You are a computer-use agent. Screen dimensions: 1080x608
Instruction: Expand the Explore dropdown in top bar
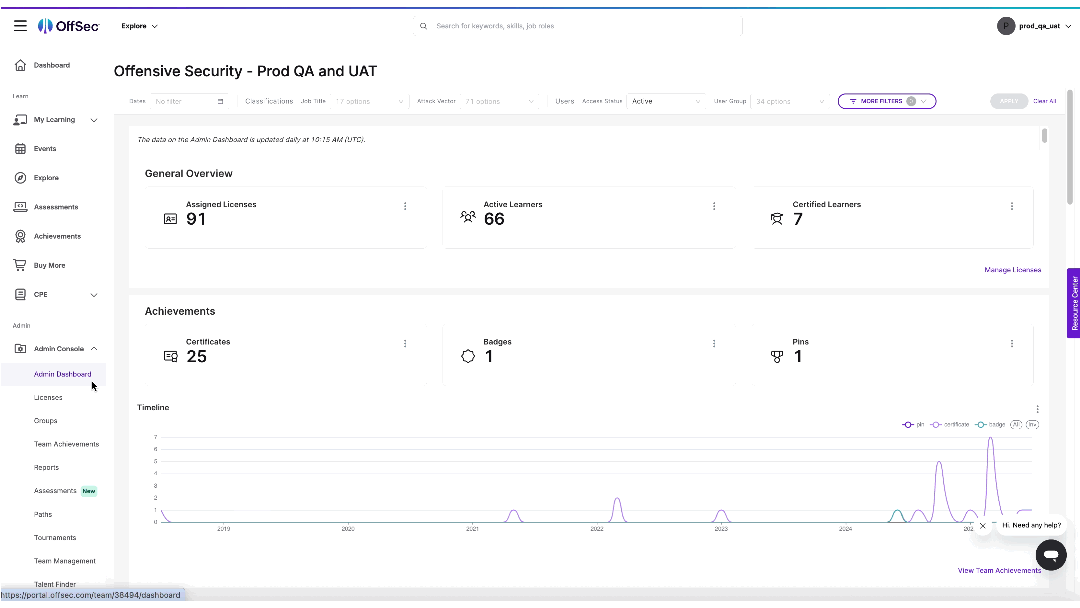139,26
